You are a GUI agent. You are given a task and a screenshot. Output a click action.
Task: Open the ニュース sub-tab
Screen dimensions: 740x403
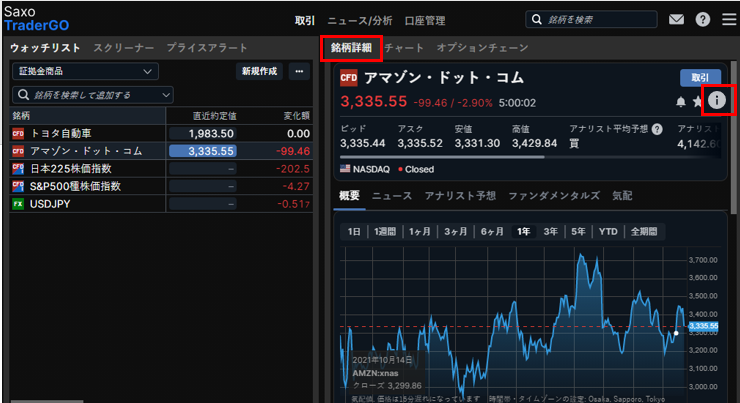[x=392, y=196]
